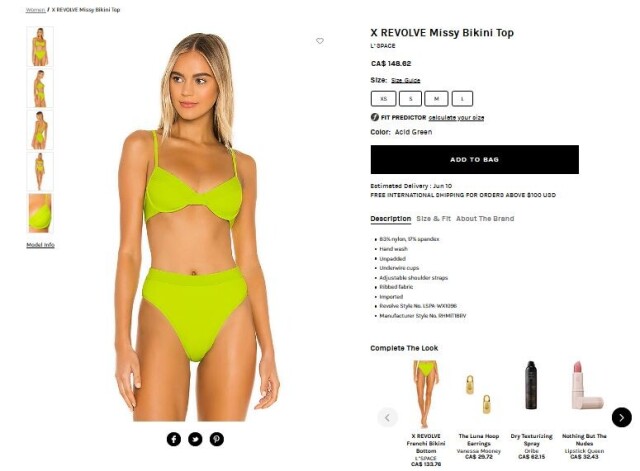Image resolution: width=640 pixels, height=471 pixels.
Task: Select size XS
Action: (383, 99)
